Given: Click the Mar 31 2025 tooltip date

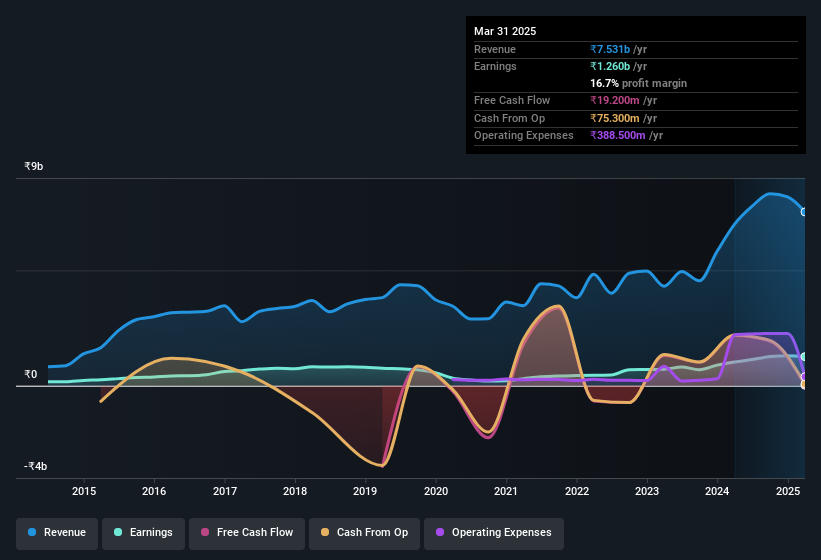Looking at the screenshot, I should [505, 31].
